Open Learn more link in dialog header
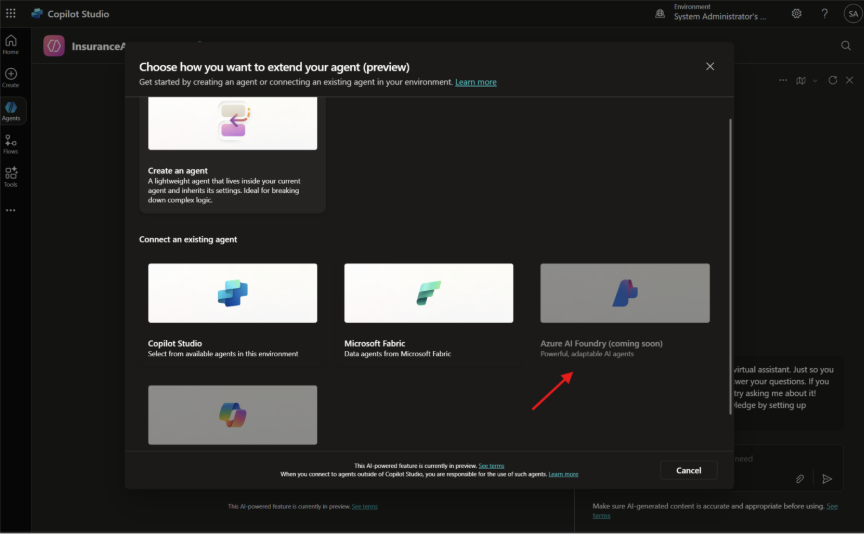The width and height of the screenshot is (864, 534). (476, 82)
